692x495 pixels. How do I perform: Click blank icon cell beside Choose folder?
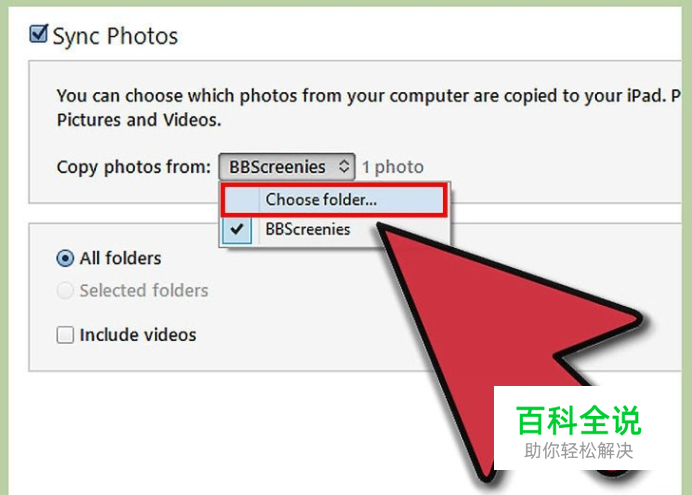[241, 200]
